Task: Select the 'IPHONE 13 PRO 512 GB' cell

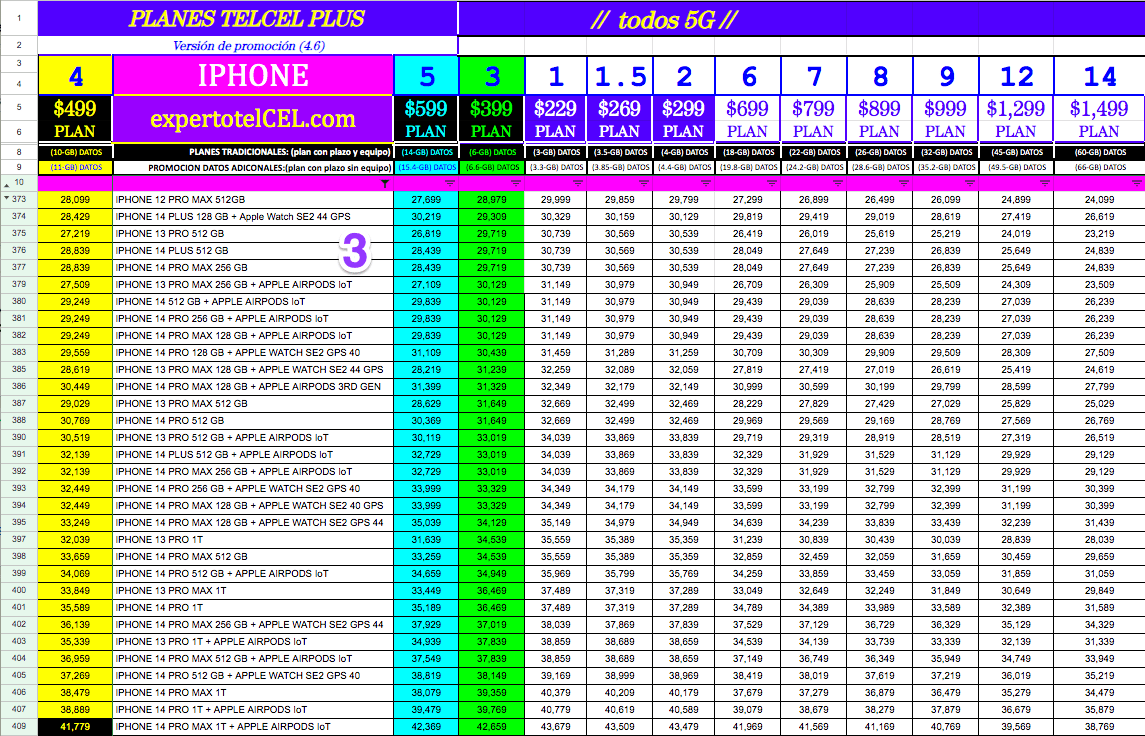Action: [253, 234]
